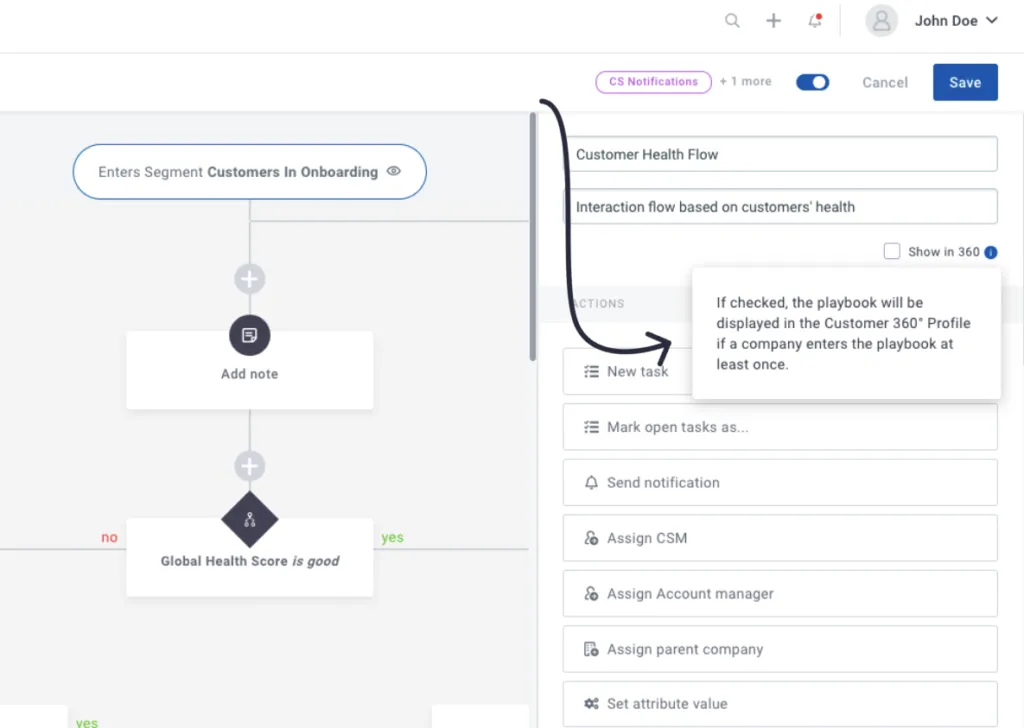1024x728 pixels.
Task: Open the Add note step icon
Action: [249, 335]
